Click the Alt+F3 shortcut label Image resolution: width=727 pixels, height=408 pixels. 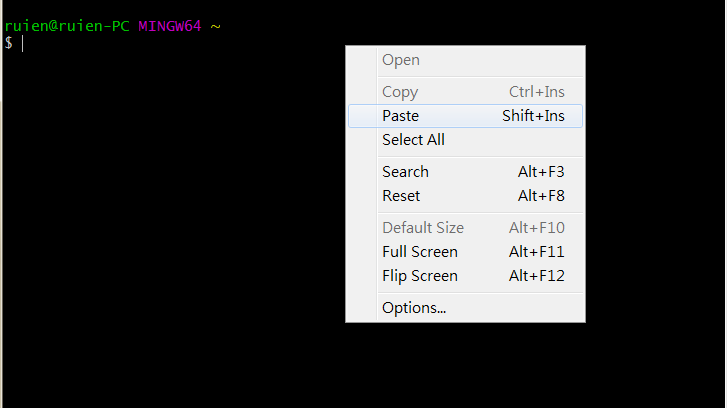pyautogui.click(x=541, y=172)
